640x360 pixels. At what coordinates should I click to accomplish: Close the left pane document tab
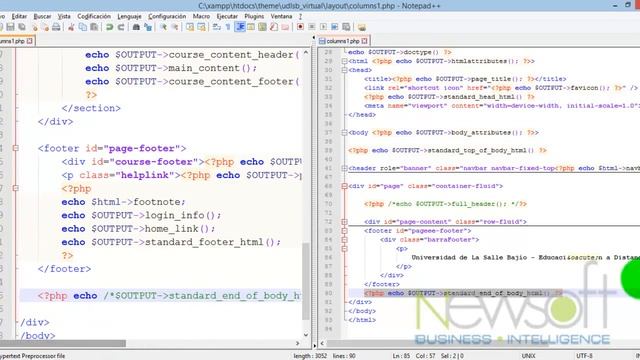[x=29, y=41]
